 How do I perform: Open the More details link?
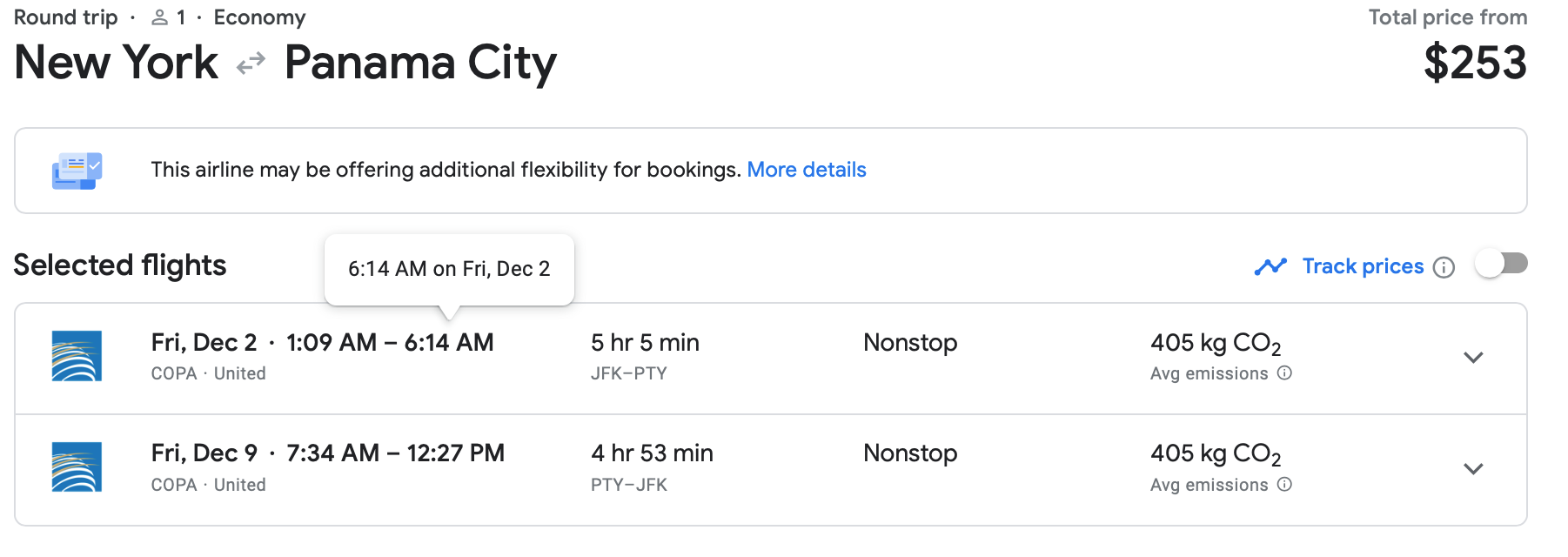coord(806,170)
